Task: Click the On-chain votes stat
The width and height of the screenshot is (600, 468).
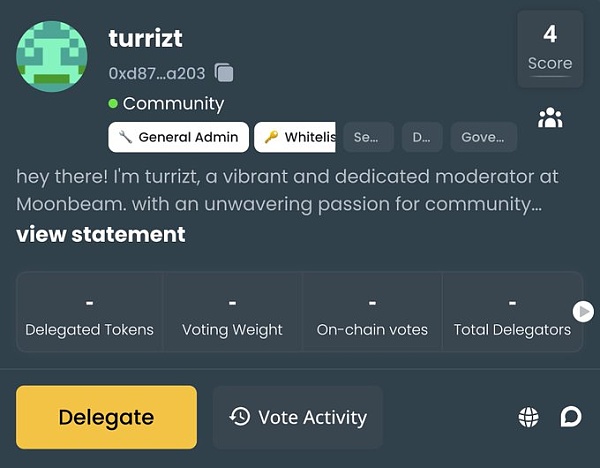Action: tap(372, 313)
